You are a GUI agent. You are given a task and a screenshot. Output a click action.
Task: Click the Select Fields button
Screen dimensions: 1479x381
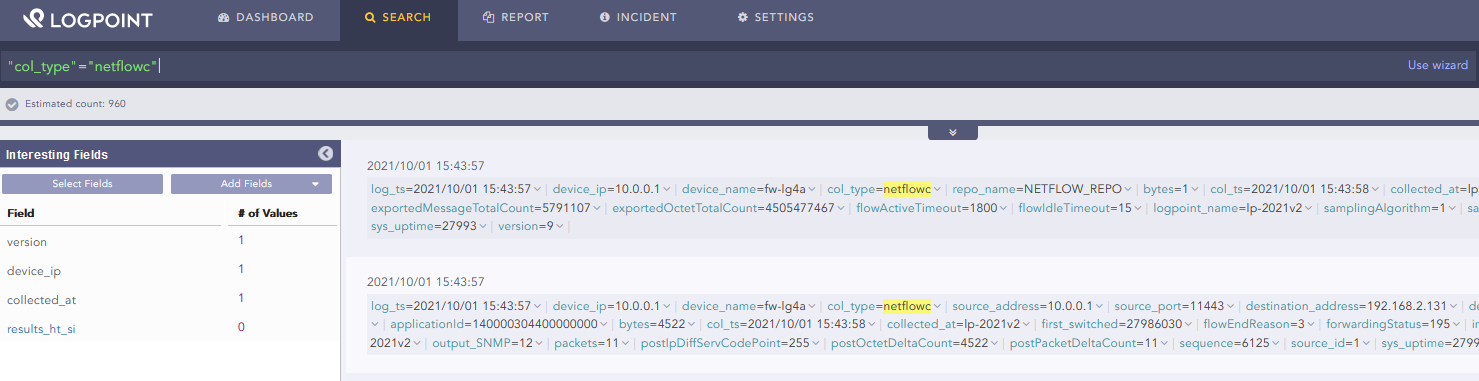click(x=82, y=184)
